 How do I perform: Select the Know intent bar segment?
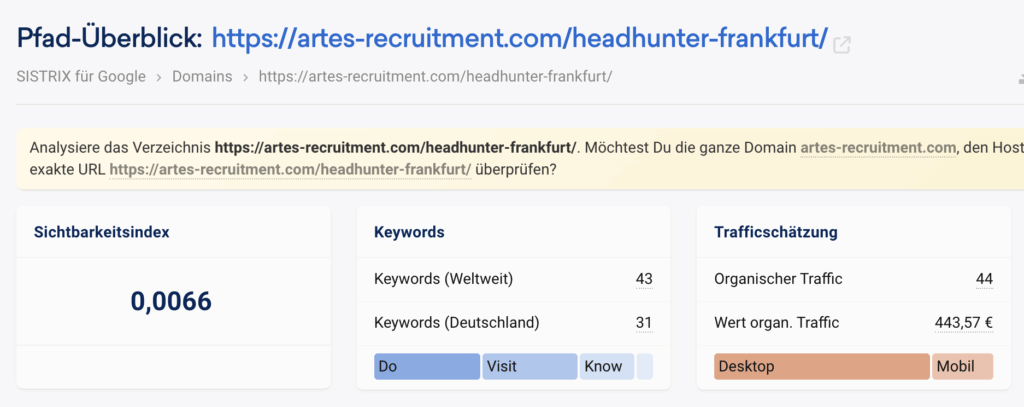(x=607, y=366)
